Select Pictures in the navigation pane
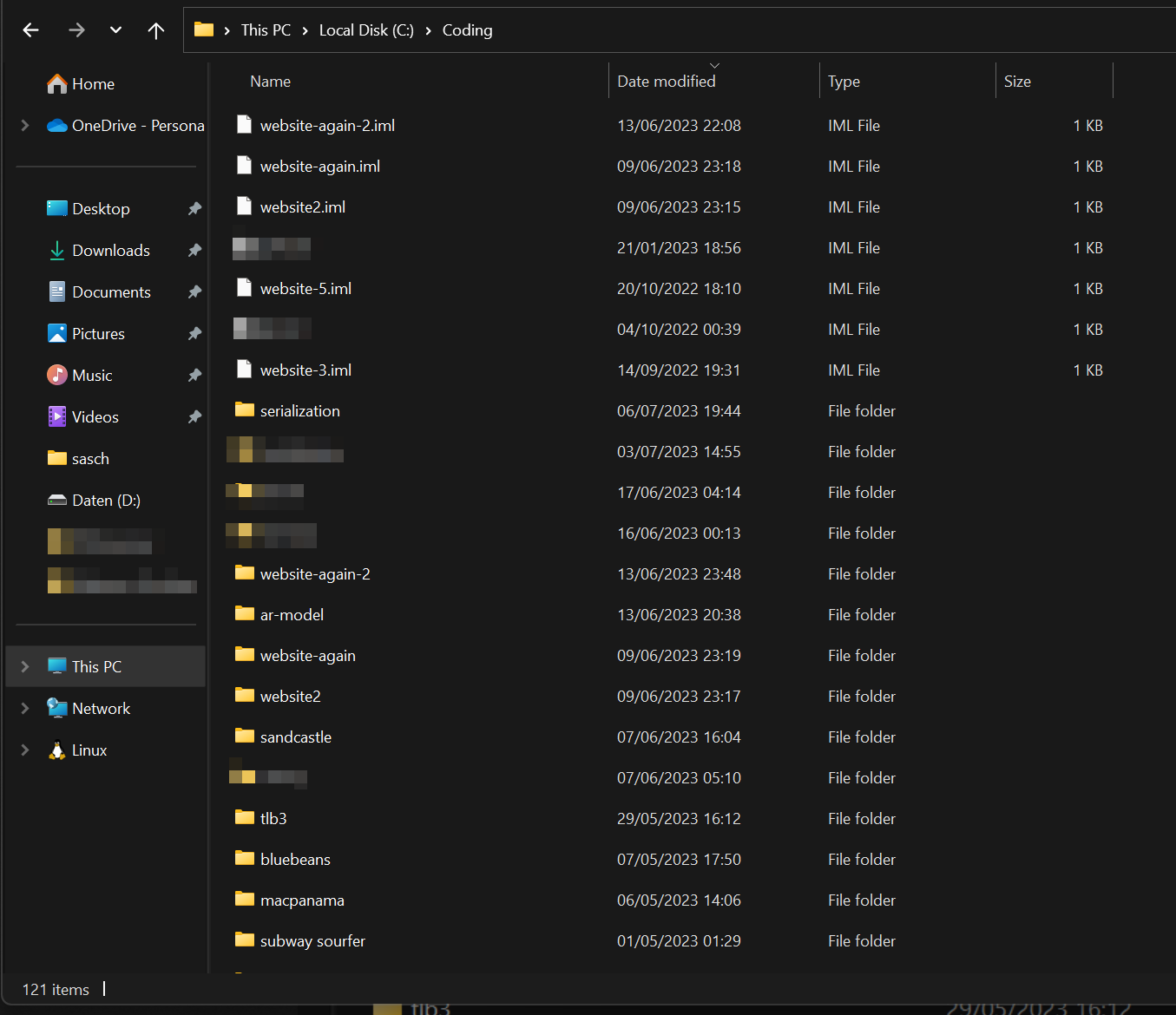This screenshot has width=1176, height=1015. point(98,333)
